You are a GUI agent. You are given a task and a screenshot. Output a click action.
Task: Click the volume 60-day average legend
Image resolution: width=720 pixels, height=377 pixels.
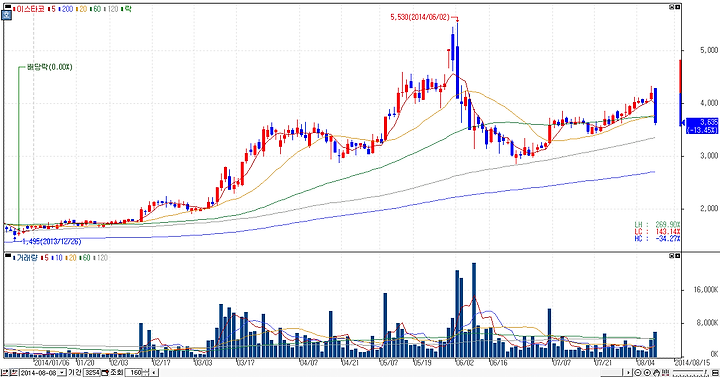click(x=84, y=258)
